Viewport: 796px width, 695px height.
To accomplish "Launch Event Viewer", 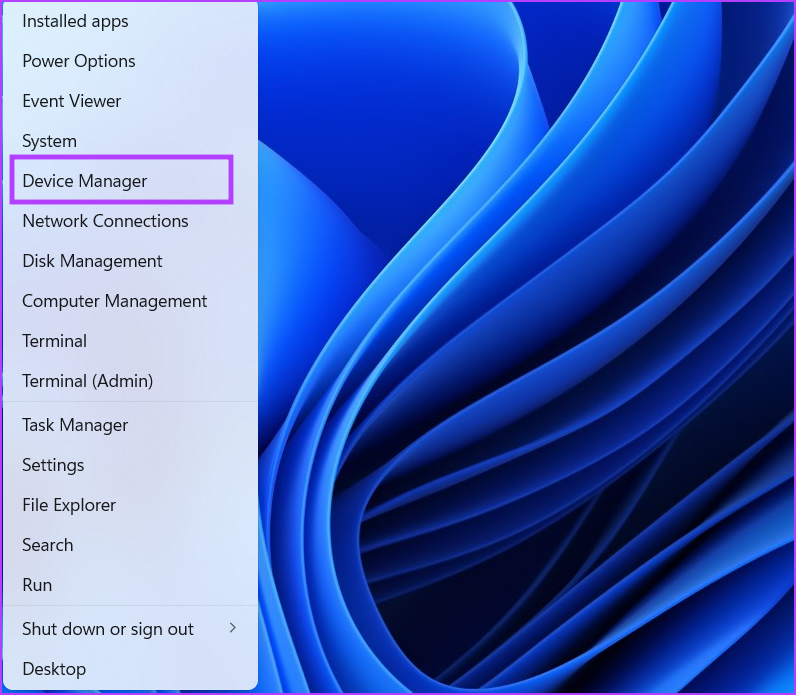I will tap(71, 101).
